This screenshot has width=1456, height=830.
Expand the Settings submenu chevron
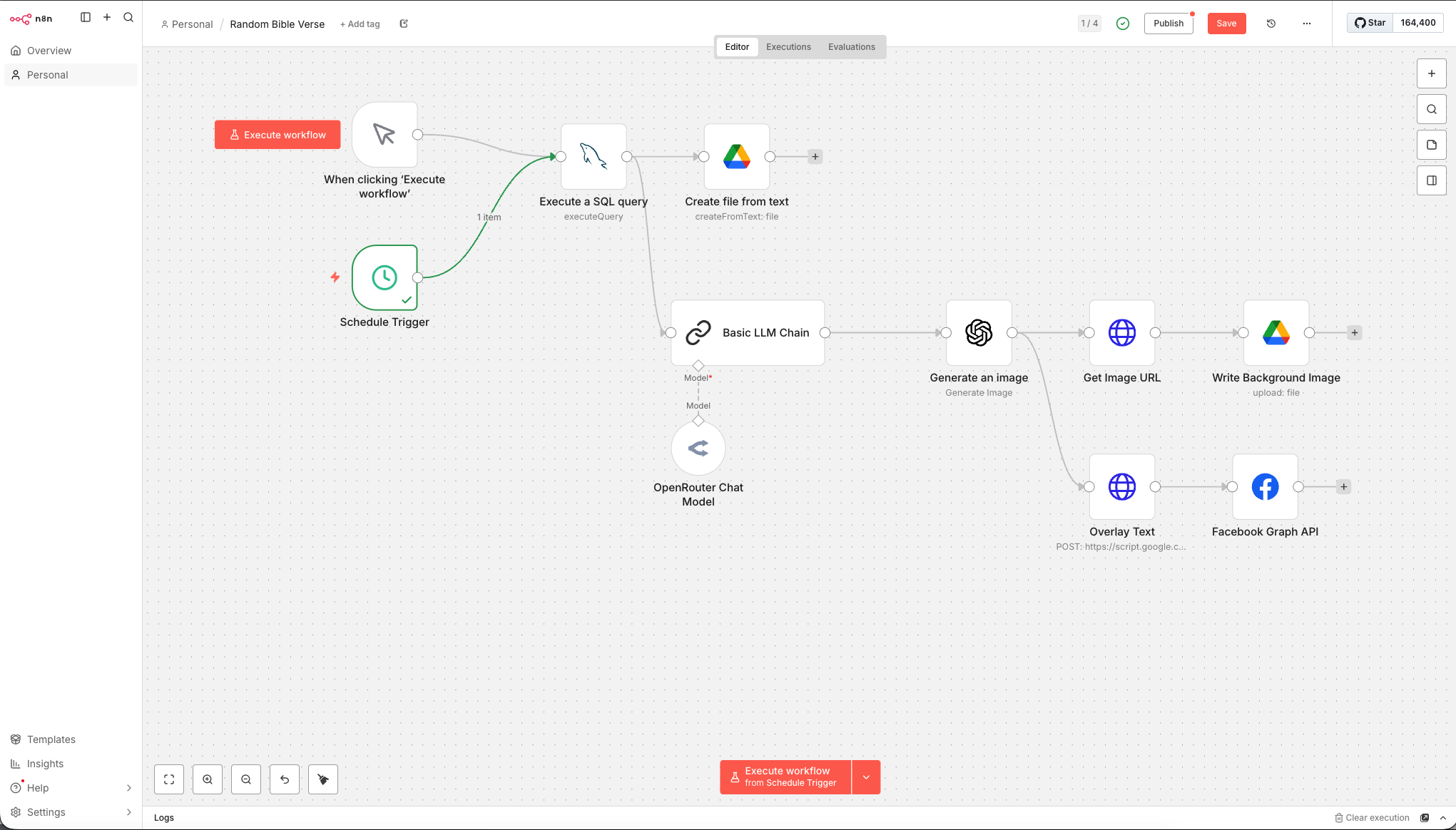129,812
